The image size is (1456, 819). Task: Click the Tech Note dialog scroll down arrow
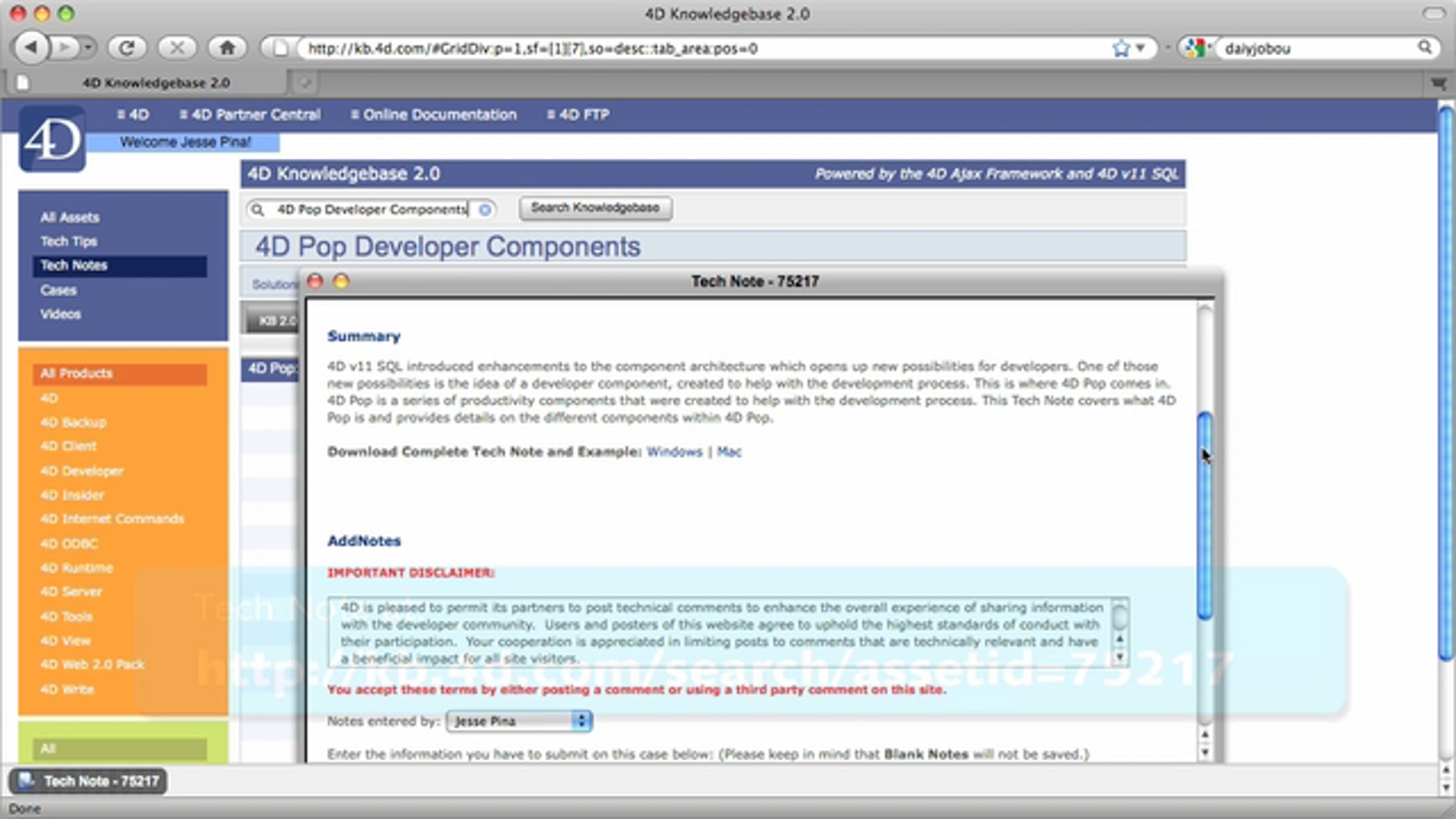coord(1205,752)
